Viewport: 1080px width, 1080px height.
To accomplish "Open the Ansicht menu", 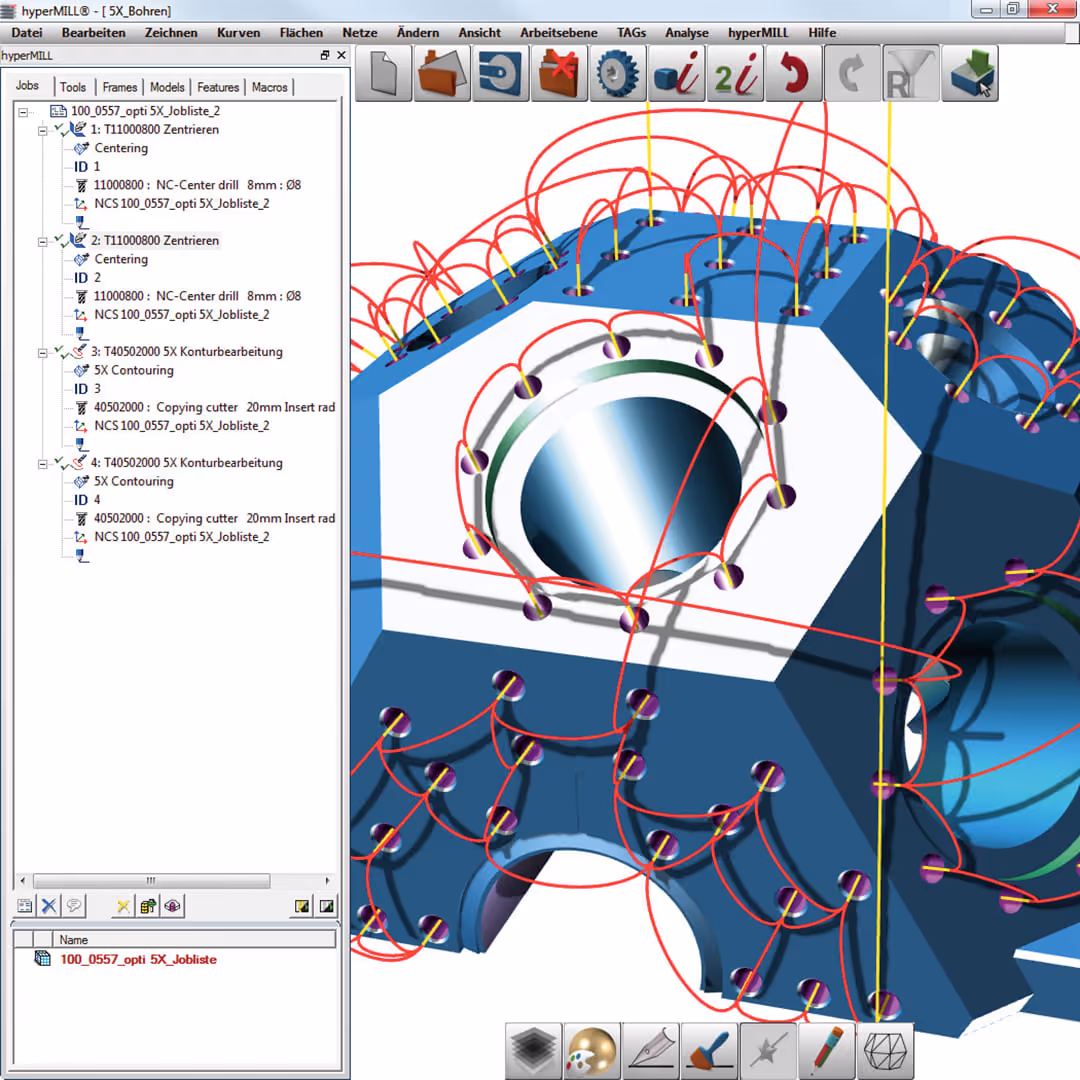I will (x=479, y=32).
